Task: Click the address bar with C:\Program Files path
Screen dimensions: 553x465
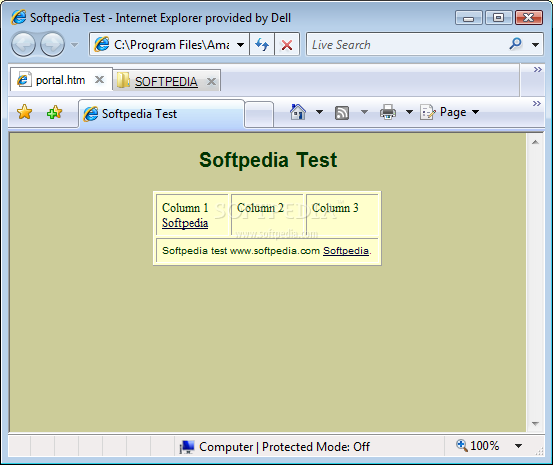Action: [x=163, y=44]
